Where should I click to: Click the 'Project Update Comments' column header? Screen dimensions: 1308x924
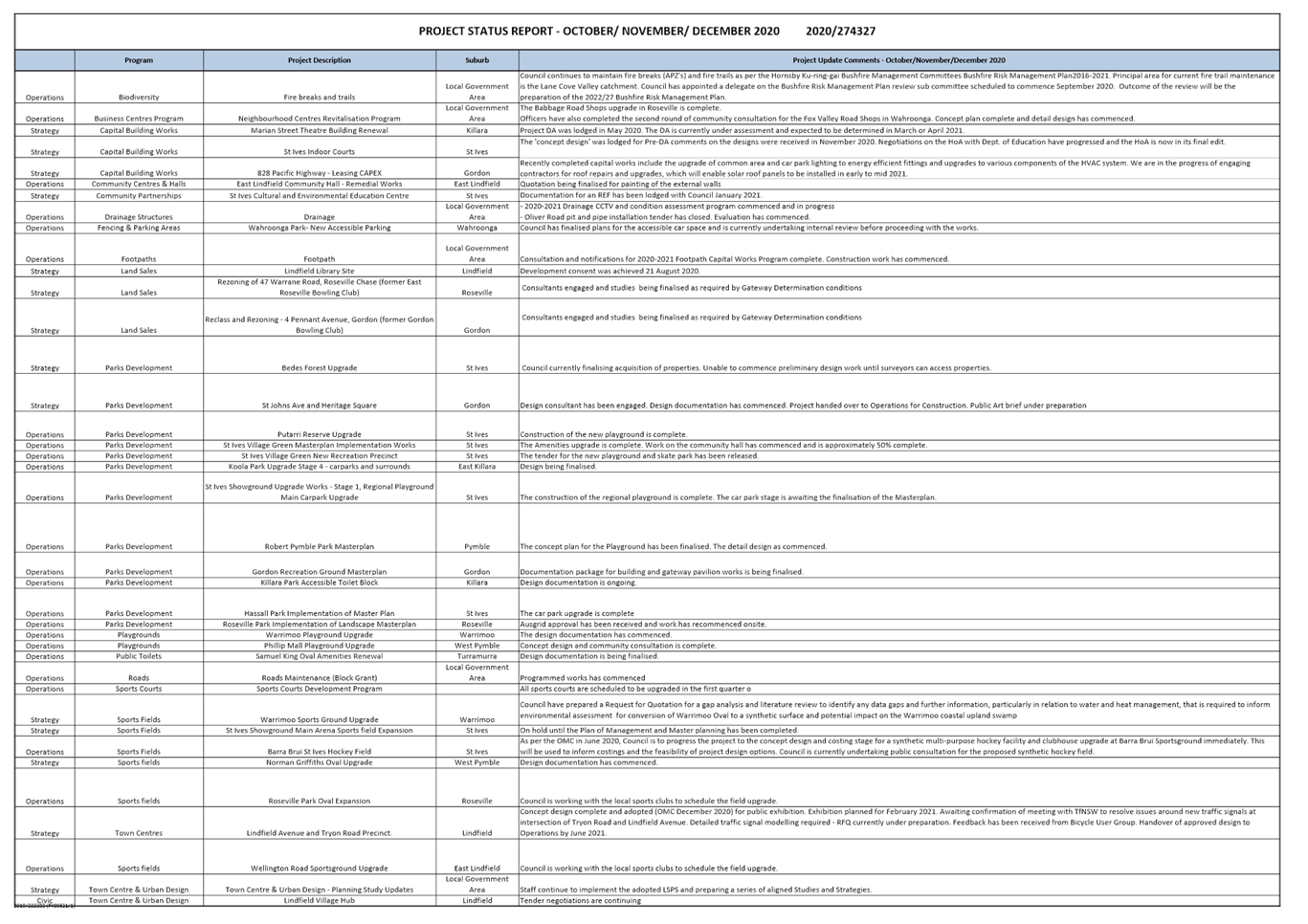point(898,60)
